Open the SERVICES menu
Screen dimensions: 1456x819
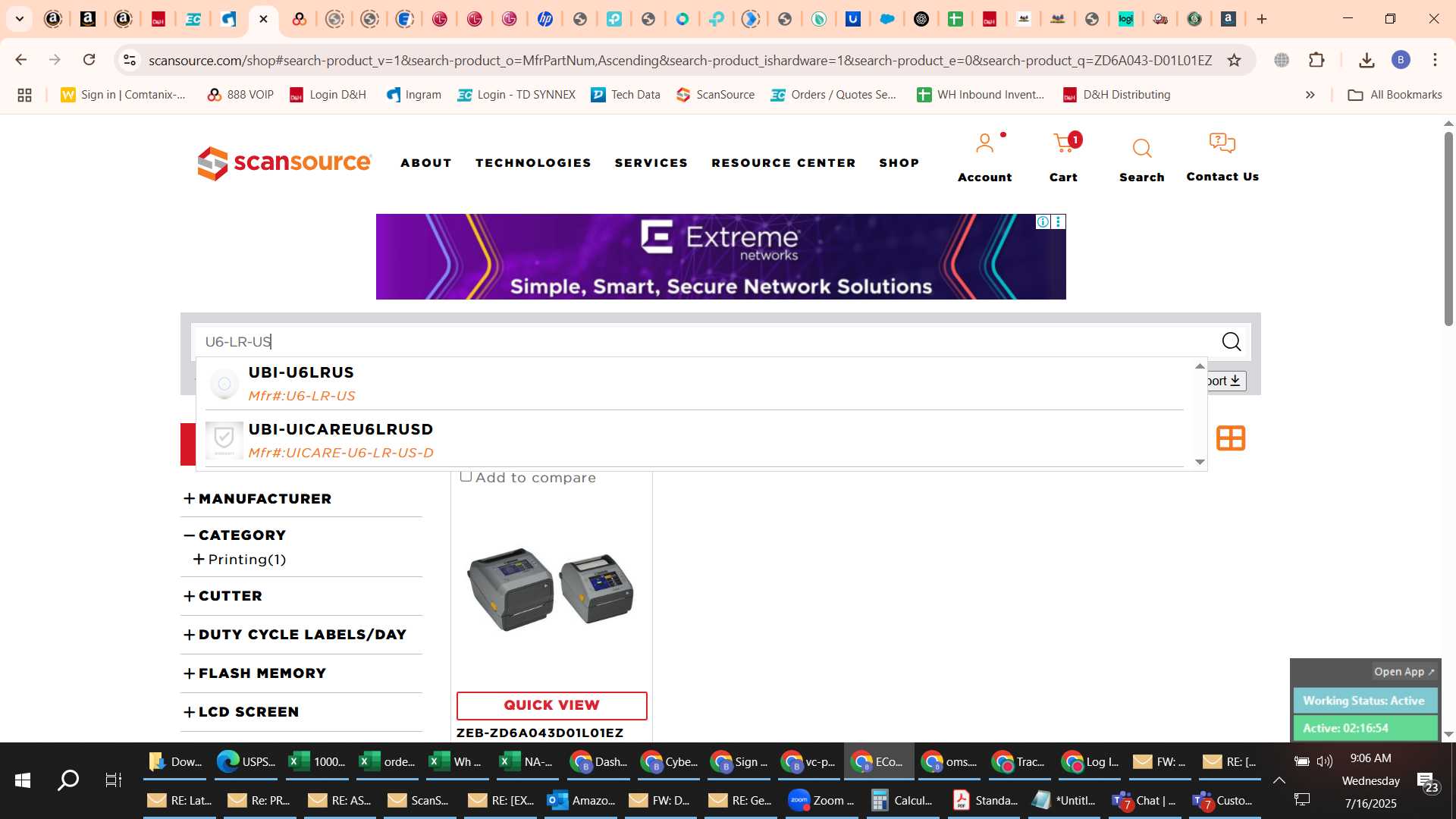651,163
